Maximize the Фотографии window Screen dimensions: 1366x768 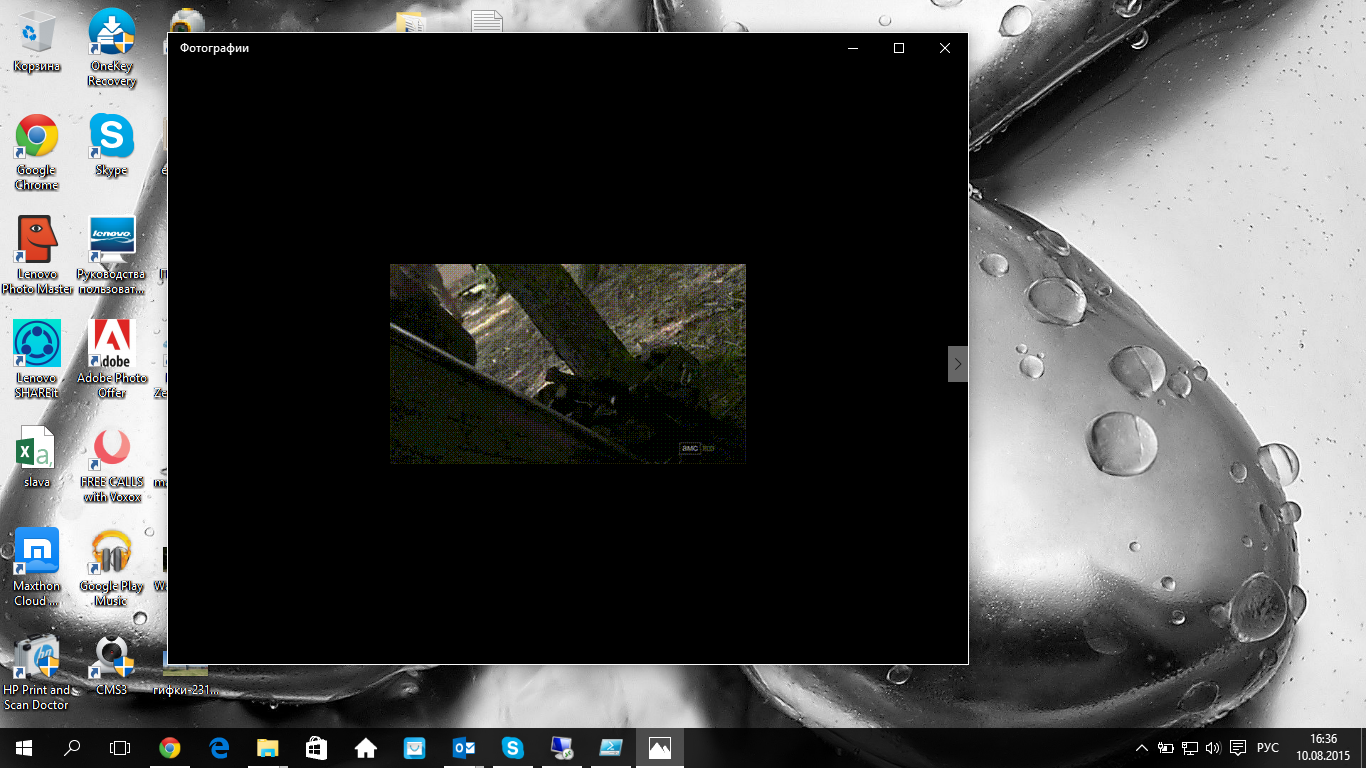click(898, 48)
